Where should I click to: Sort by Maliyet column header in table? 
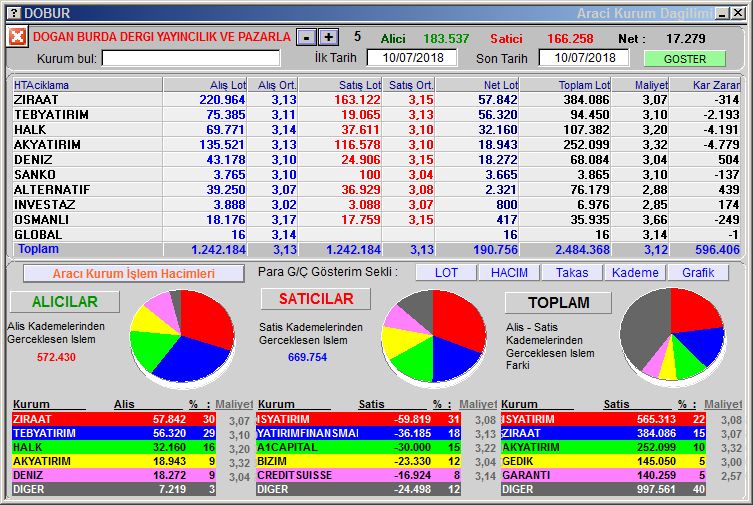click(640, 85)
